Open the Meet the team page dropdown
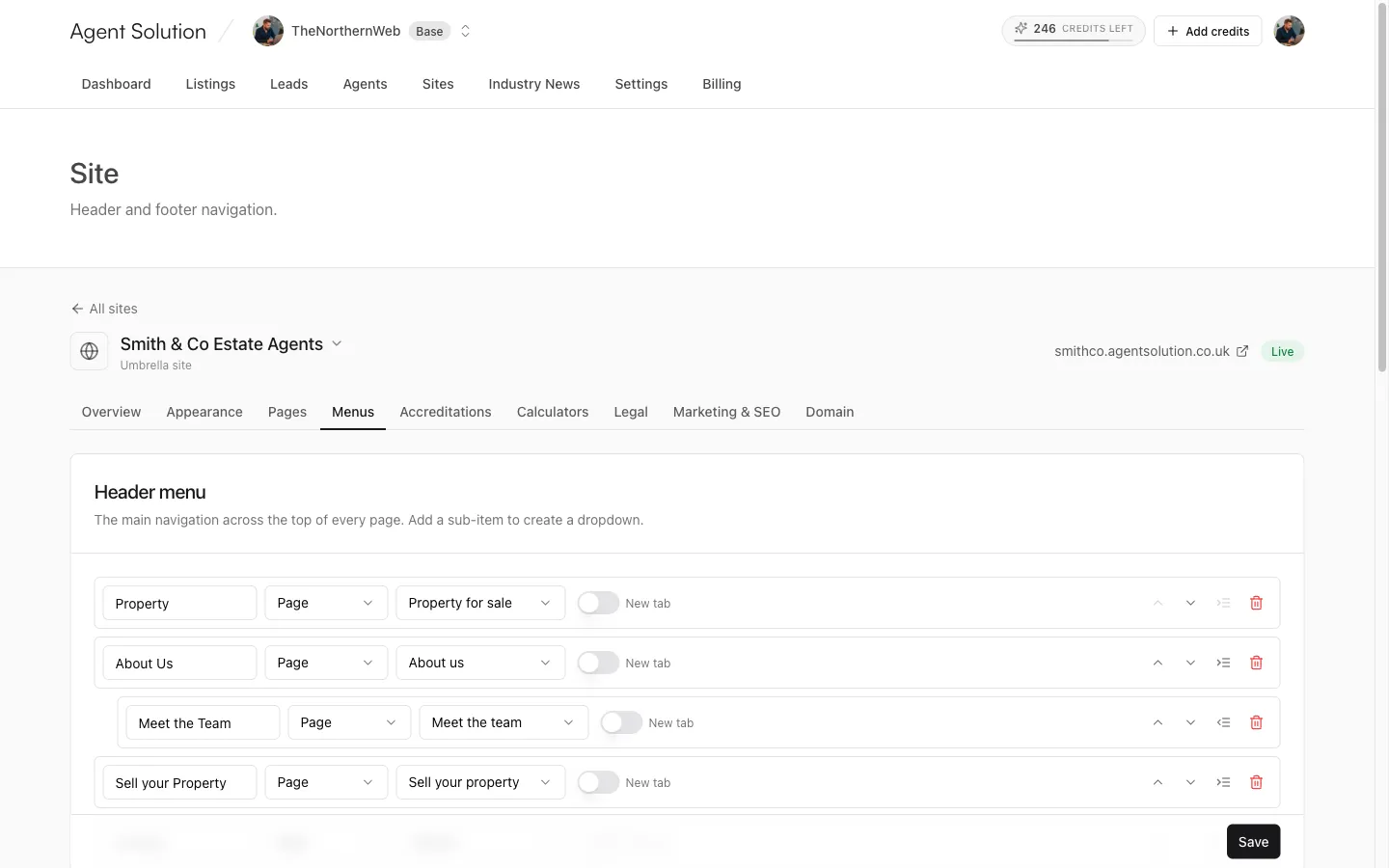Screen dimensions: 1389x868 [x=504, y=722]
